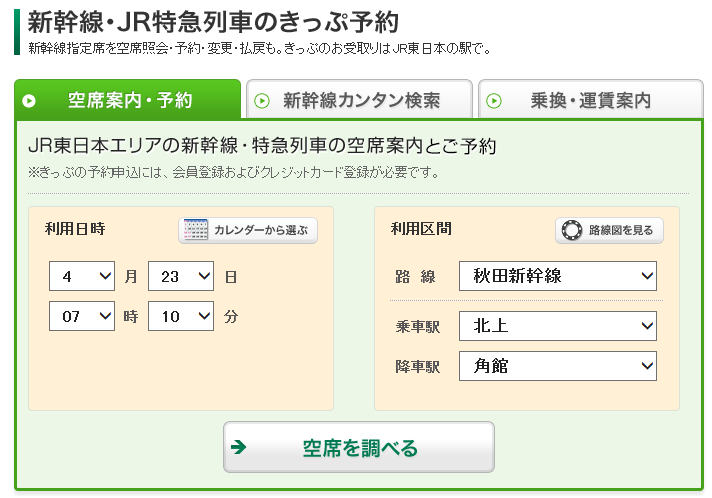Switch to the 新幹線カンタン検索 tab

pos(360,100)
